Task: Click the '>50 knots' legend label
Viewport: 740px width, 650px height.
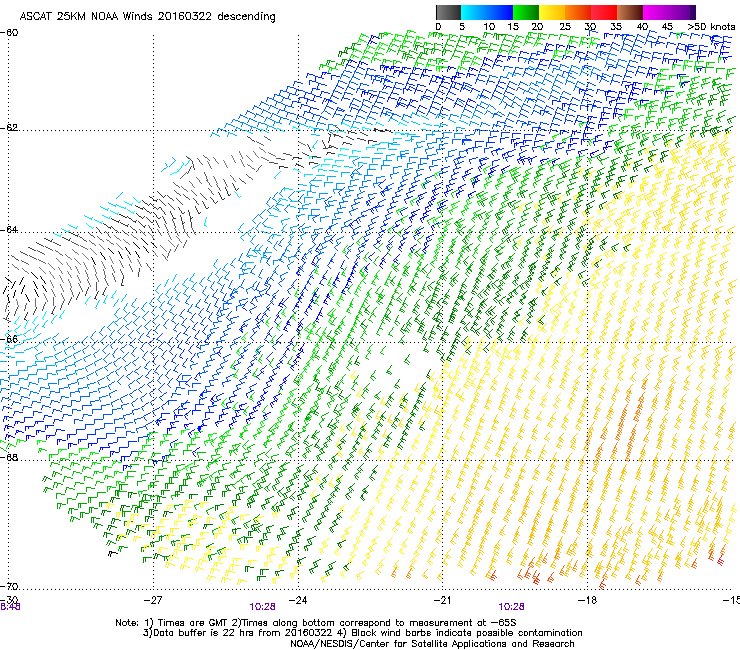Action: [x=711, y=27]
